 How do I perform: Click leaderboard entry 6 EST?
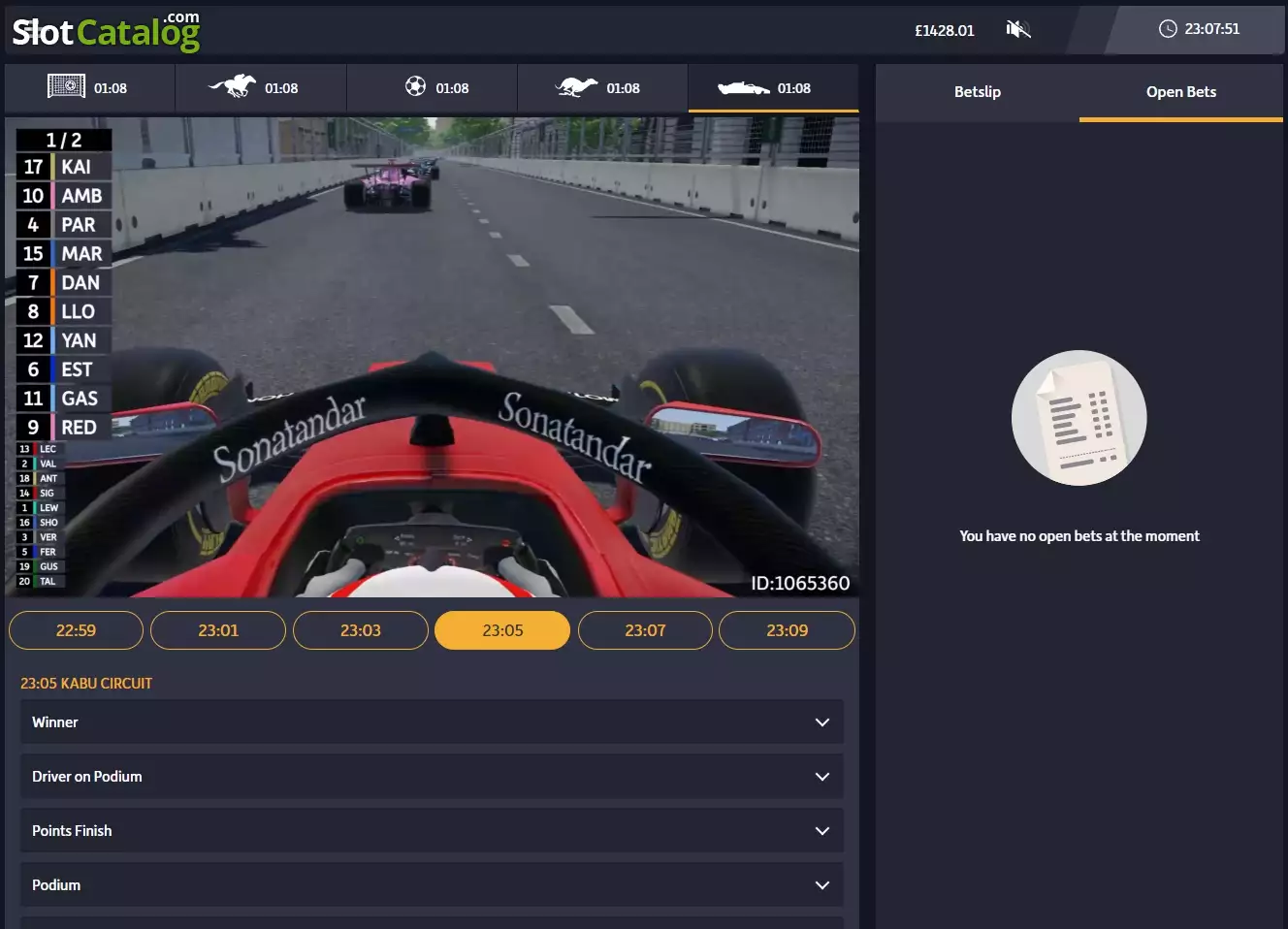(64, 369)
